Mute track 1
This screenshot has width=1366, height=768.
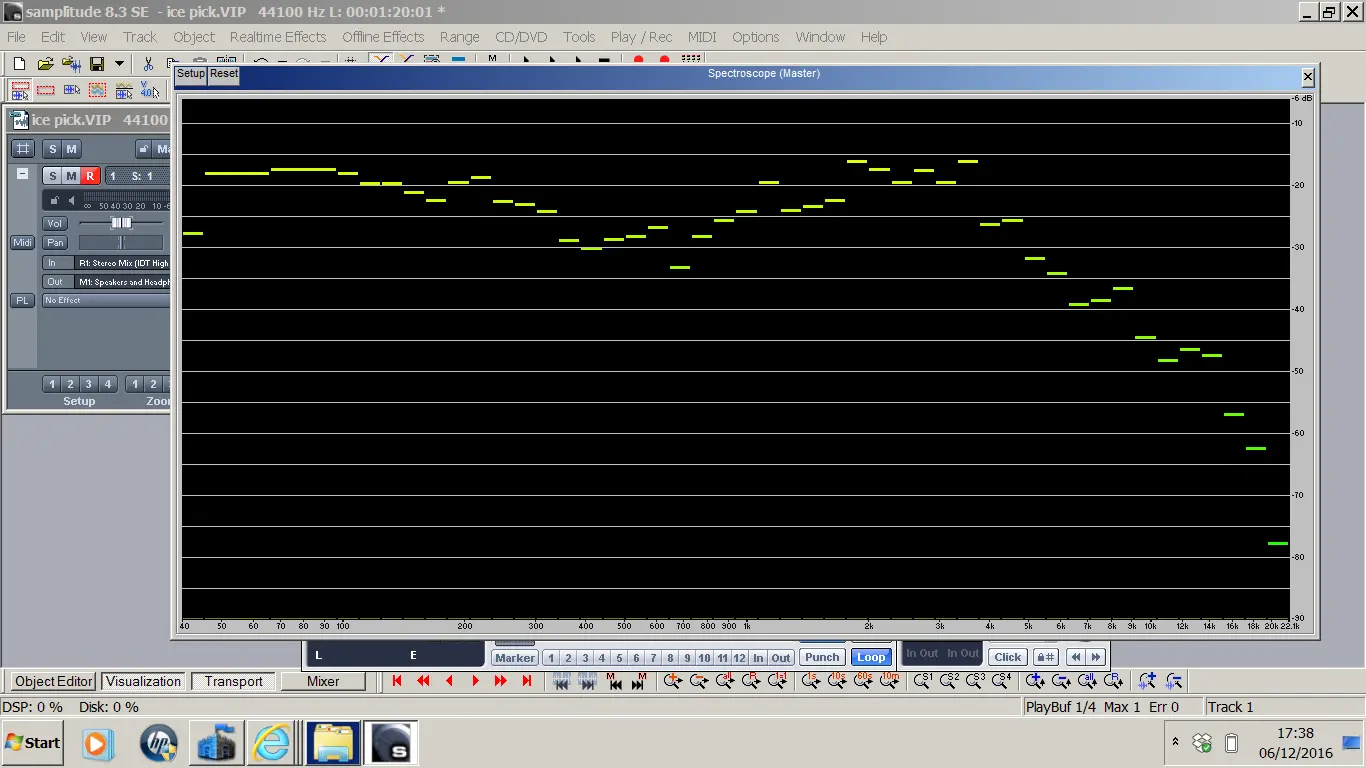tap(71, 176)
